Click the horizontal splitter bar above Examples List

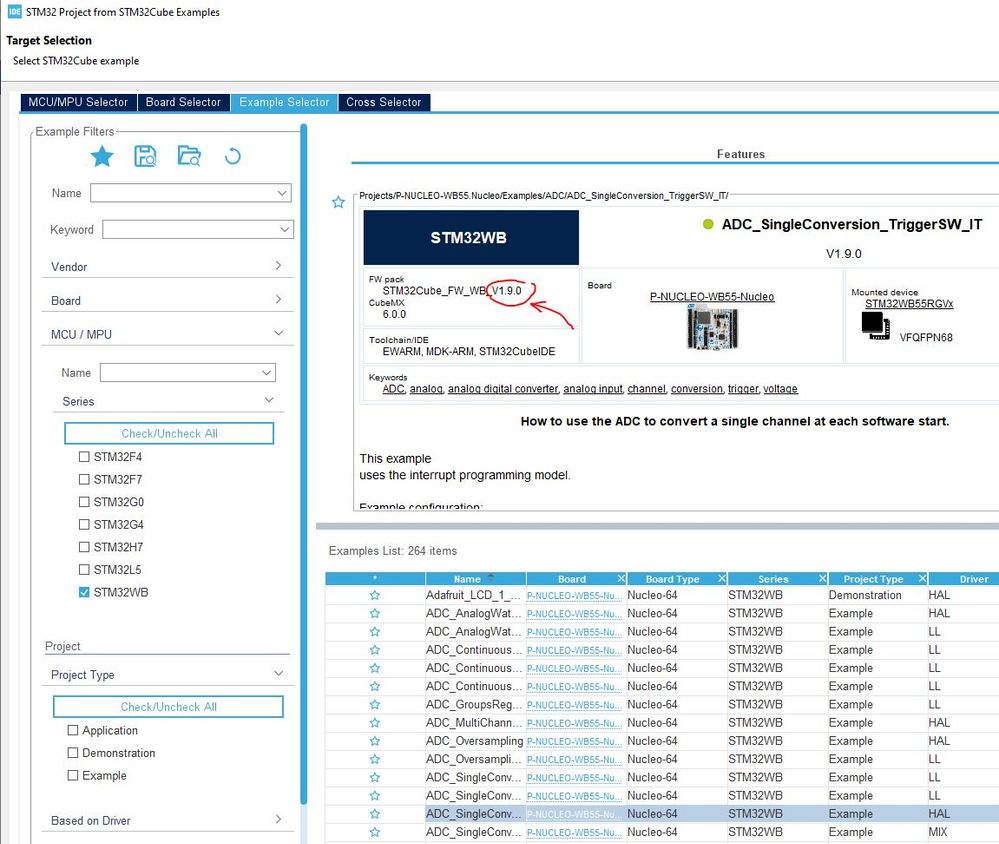click(x=658, y=526)
